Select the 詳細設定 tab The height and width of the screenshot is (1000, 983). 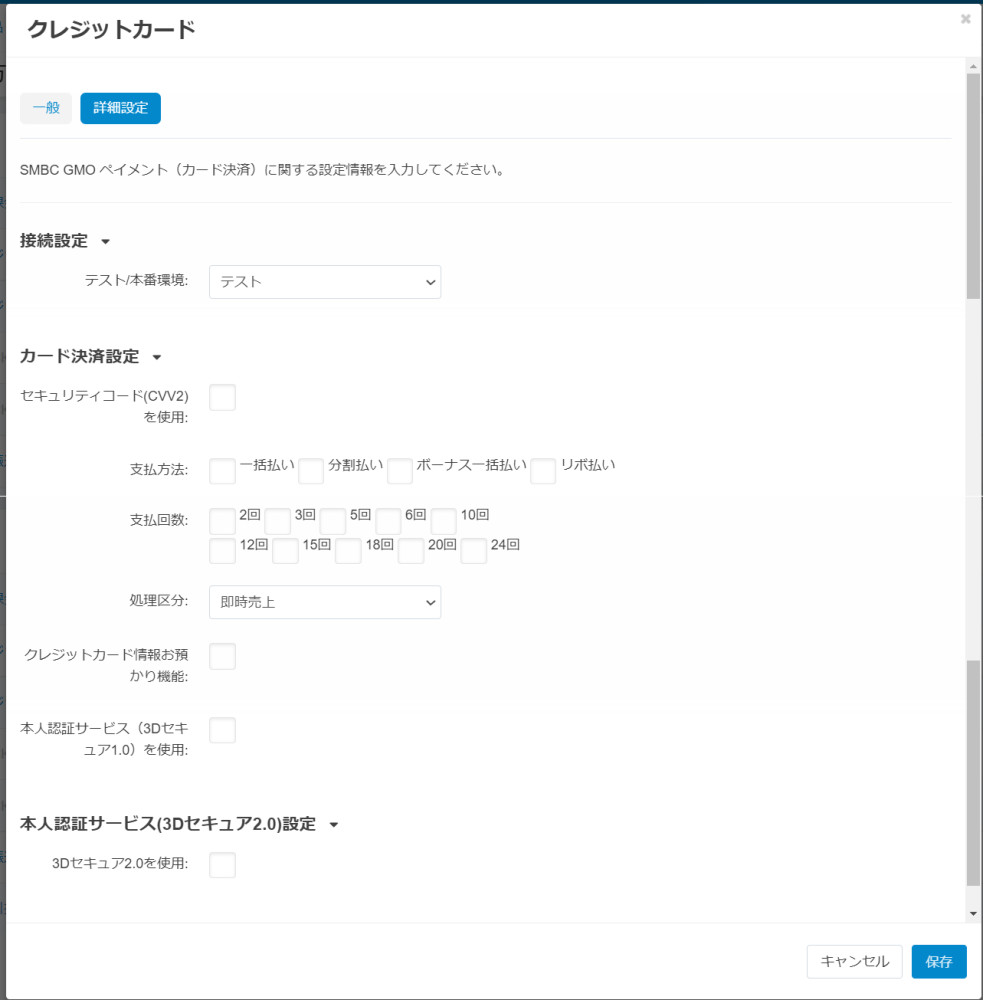[121, 108]
